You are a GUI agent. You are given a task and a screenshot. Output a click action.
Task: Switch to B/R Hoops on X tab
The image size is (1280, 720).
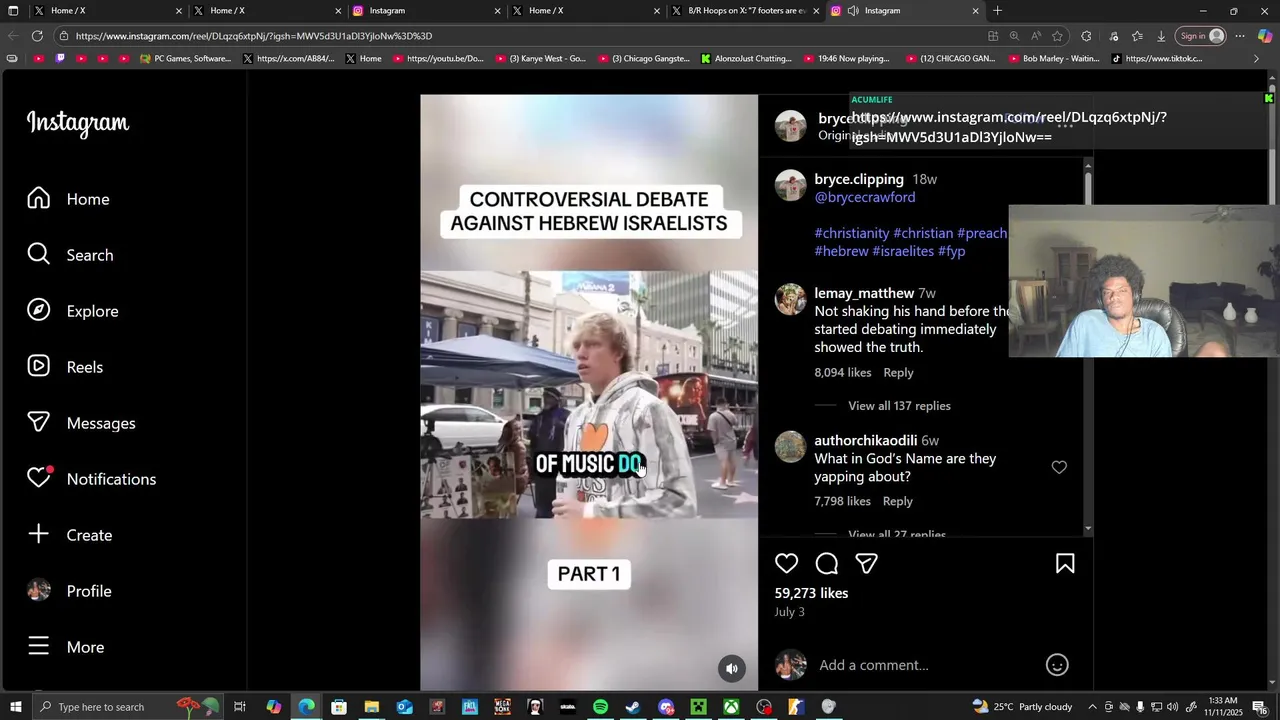[747, 11]
